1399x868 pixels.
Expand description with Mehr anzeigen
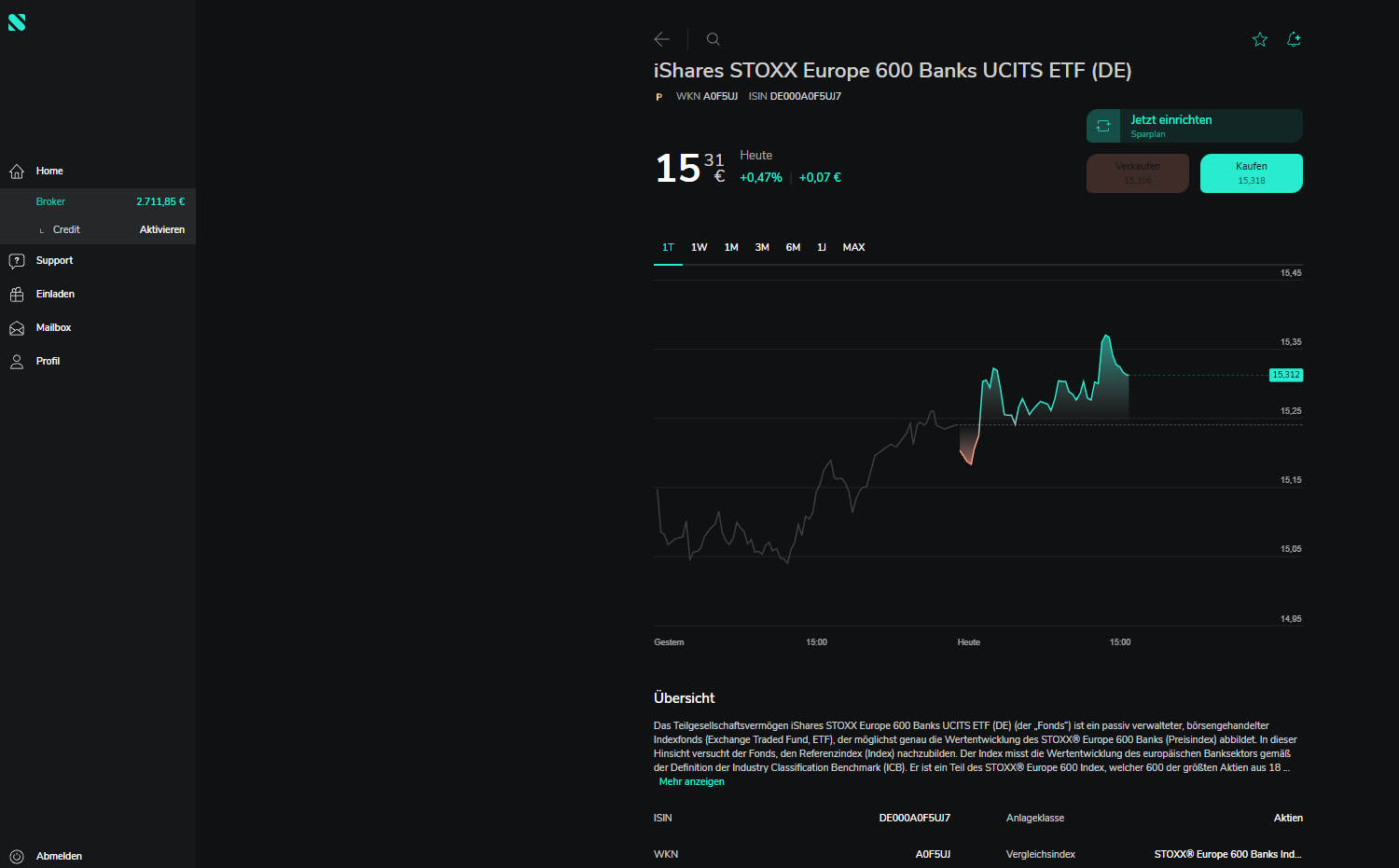(691, 782)
